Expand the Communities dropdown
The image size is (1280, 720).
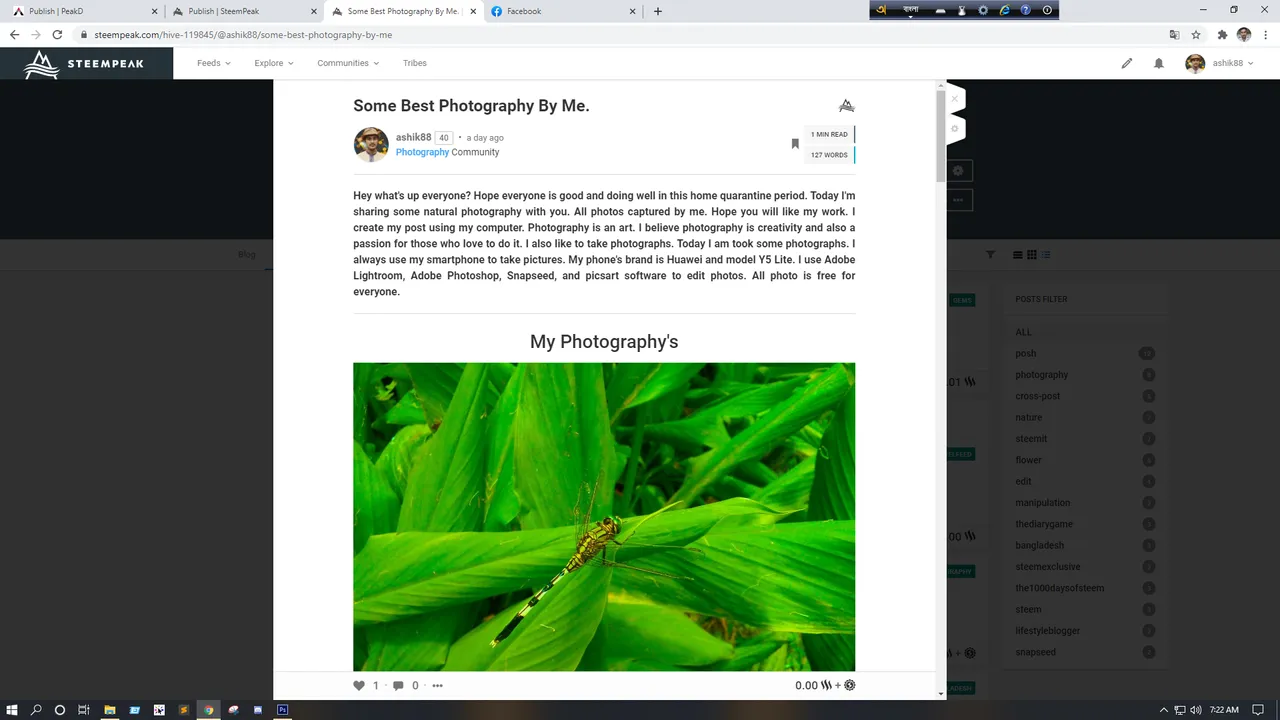click(x=347, y=63)
